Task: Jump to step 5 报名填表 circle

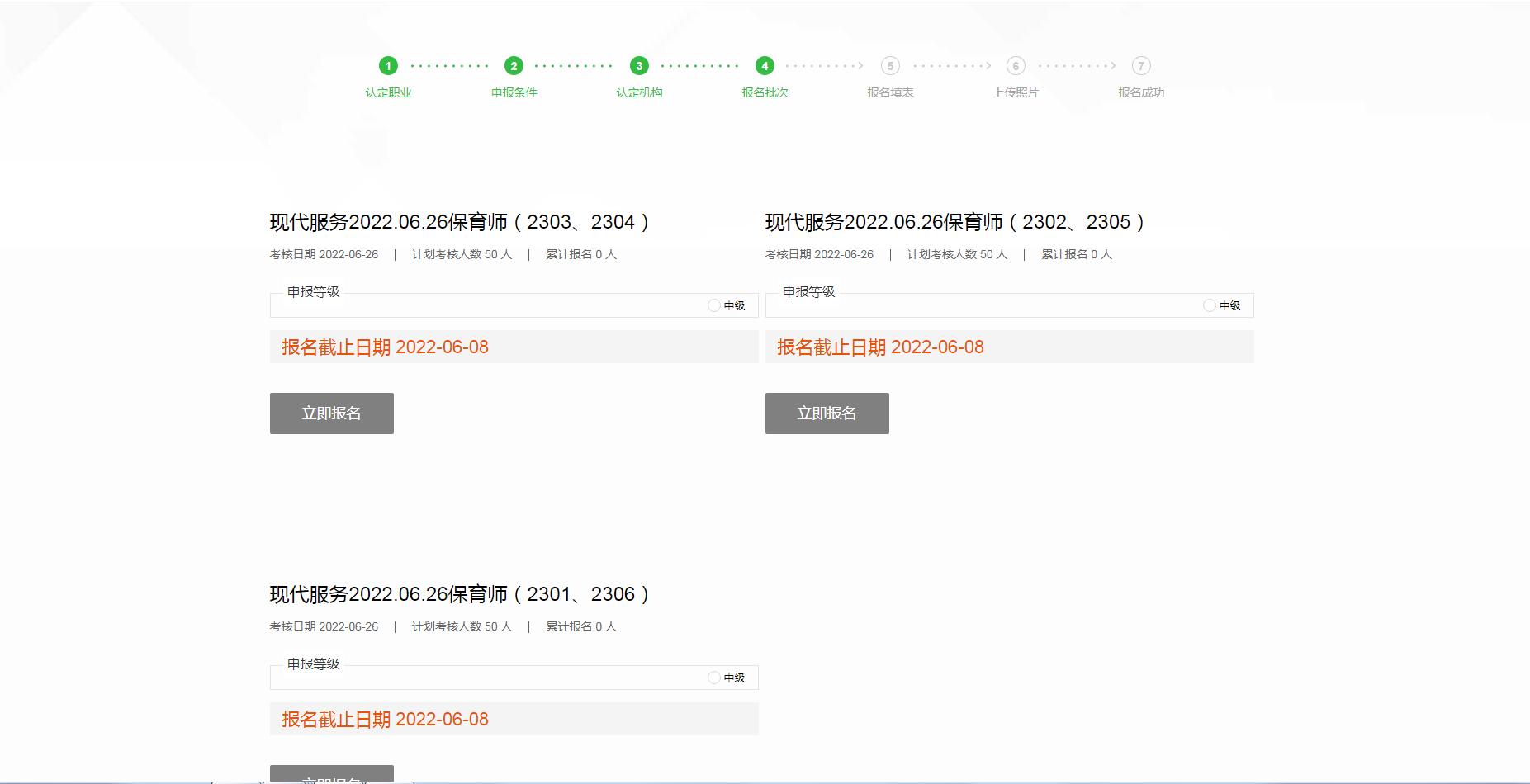Action: pyautogui.click(x=890, y=66)
